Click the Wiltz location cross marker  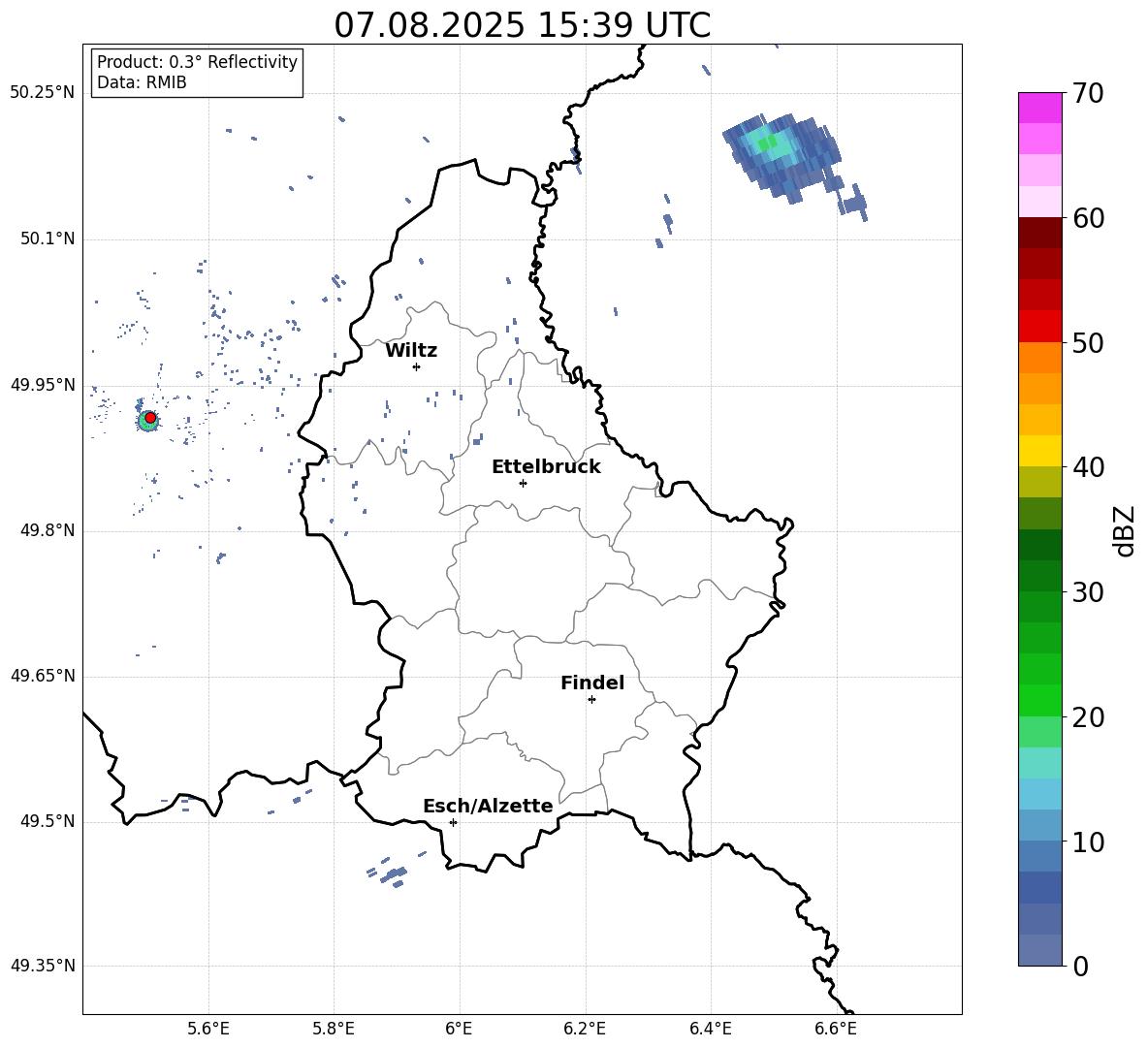click(416, 366)
